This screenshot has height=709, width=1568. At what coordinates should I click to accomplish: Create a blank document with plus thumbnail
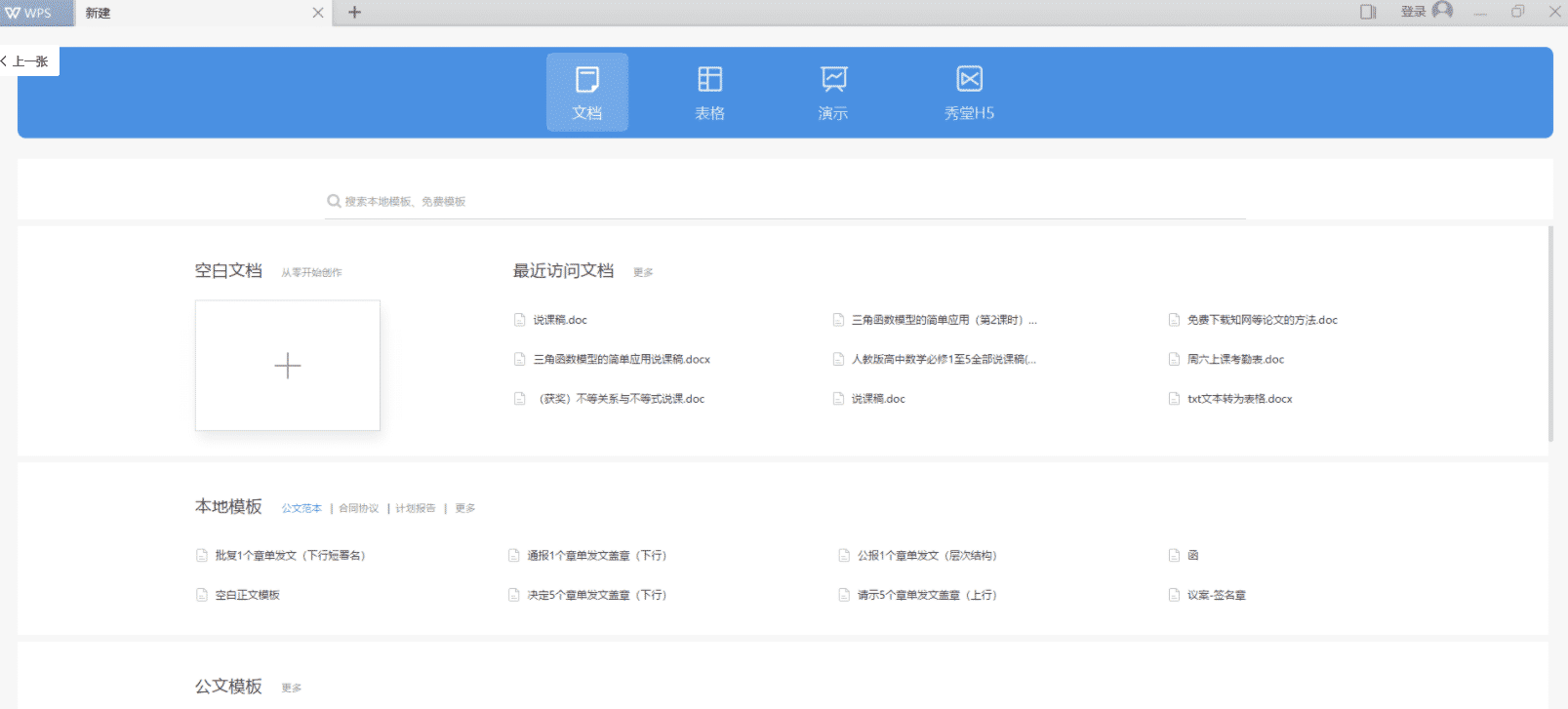tap(288, 366)
